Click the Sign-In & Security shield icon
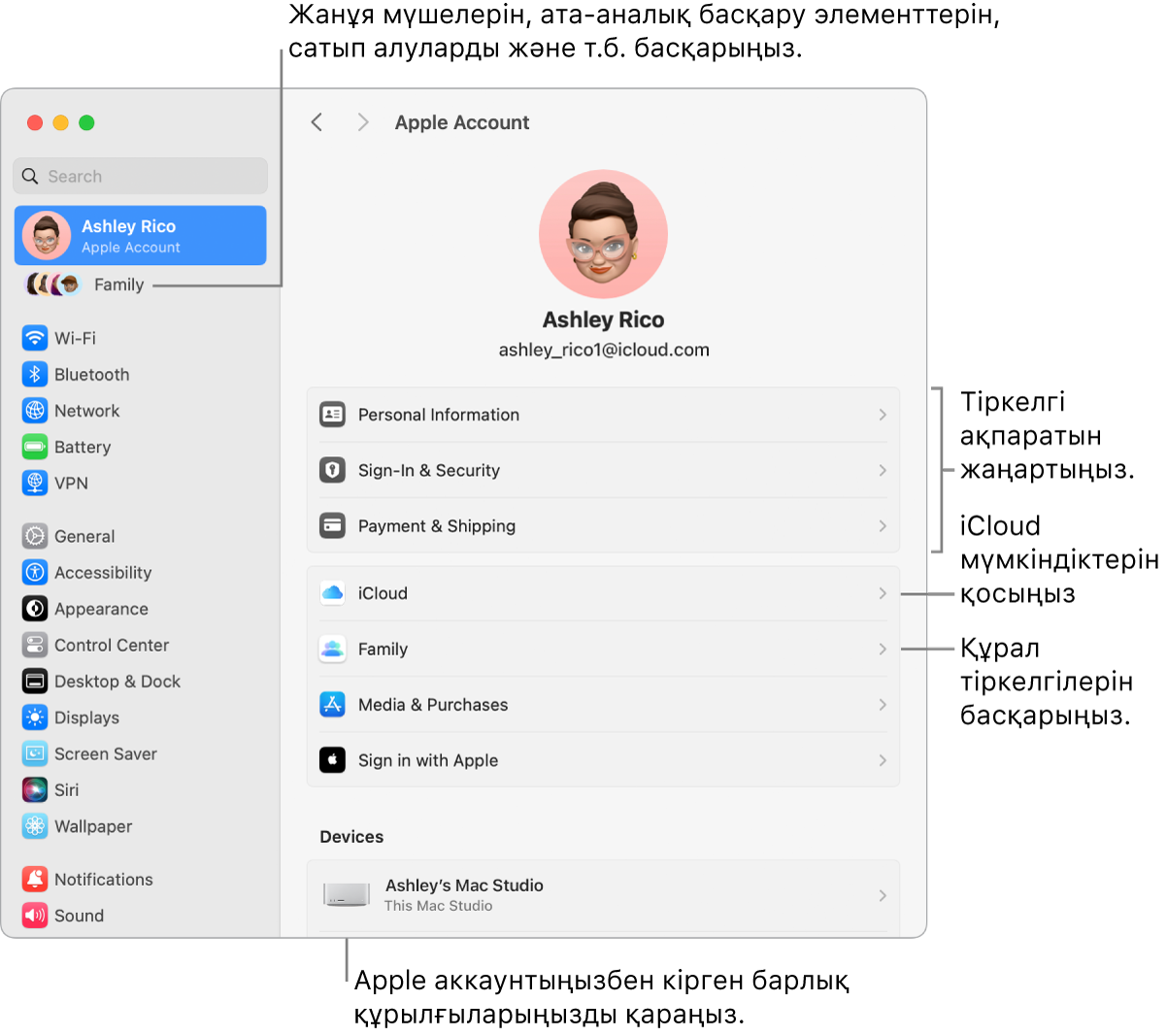 tap(332, 470)
